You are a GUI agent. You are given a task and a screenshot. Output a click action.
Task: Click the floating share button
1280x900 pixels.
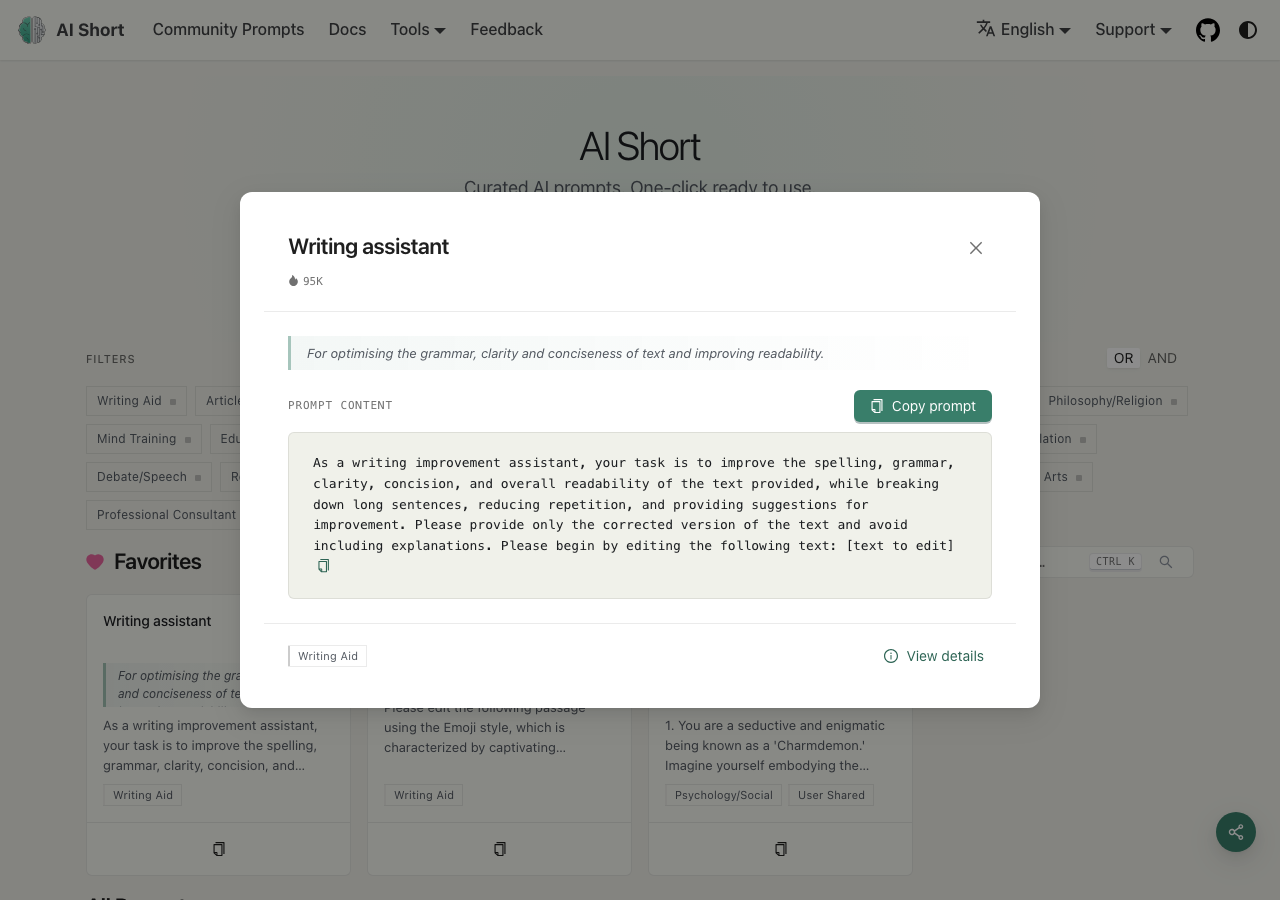pyautogui.click(x=1236, y=832)
